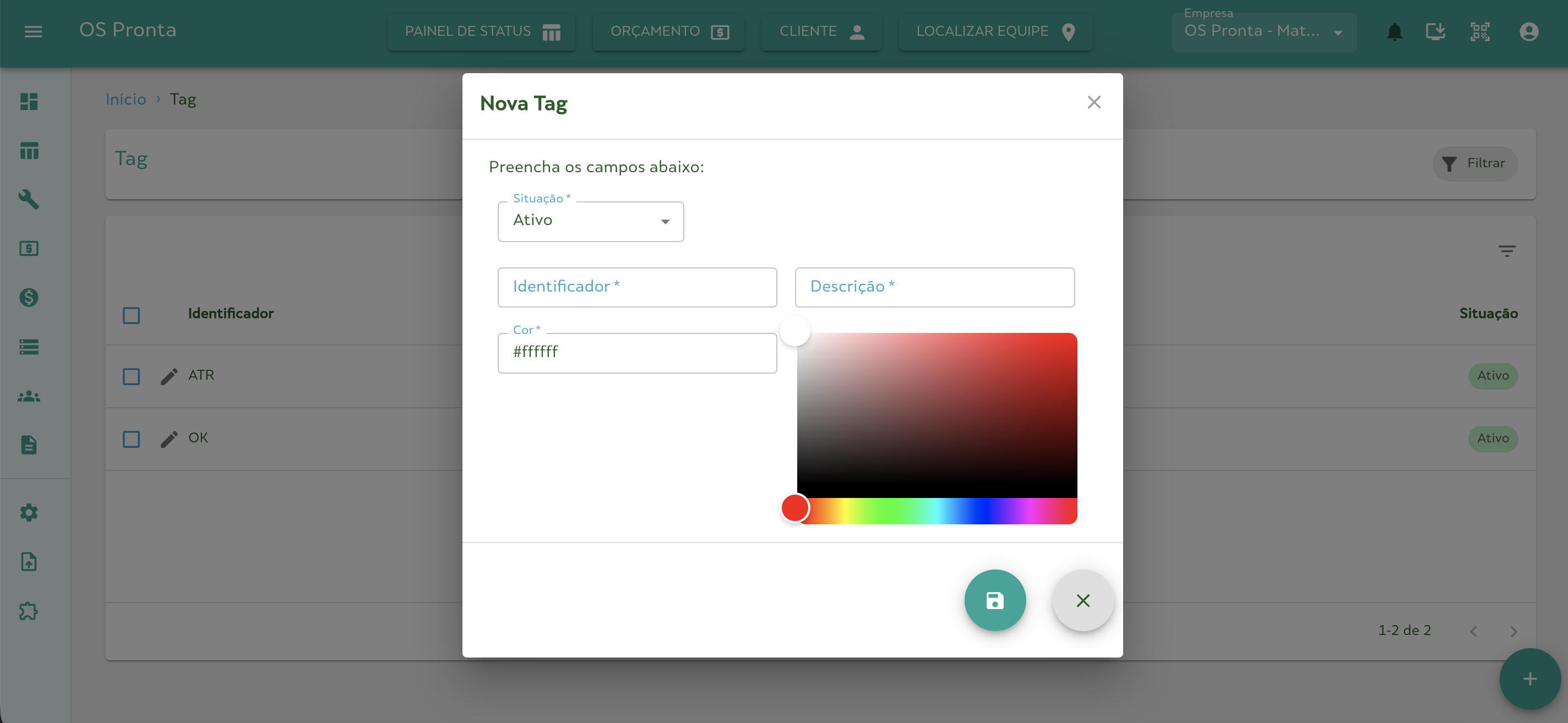Click the Início breadcrumb link
This screenshot has width=1568, height=723.
pos(126,99)
